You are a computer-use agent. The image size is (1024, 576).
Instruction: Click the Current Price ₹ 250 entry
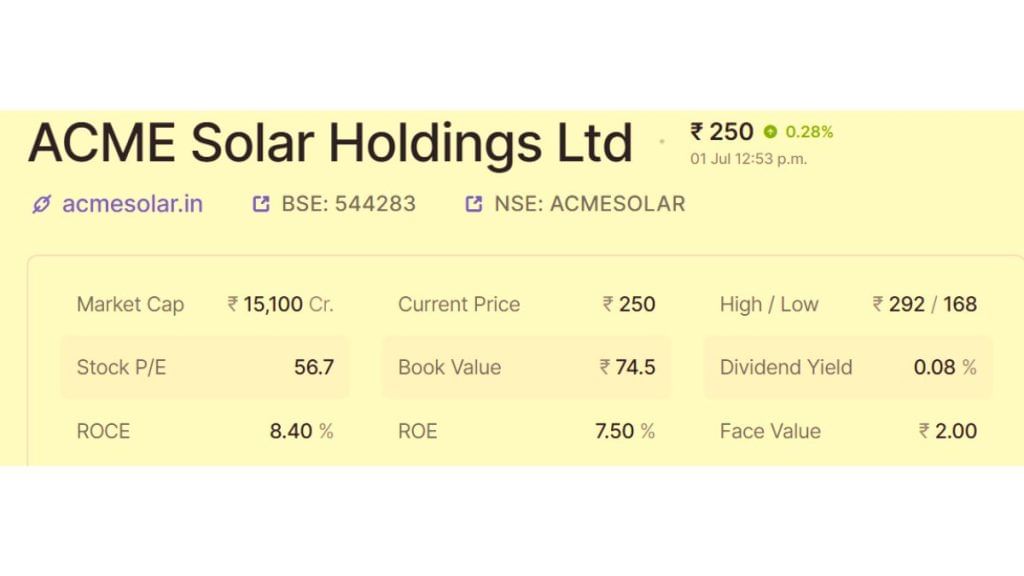click(526, 304)
